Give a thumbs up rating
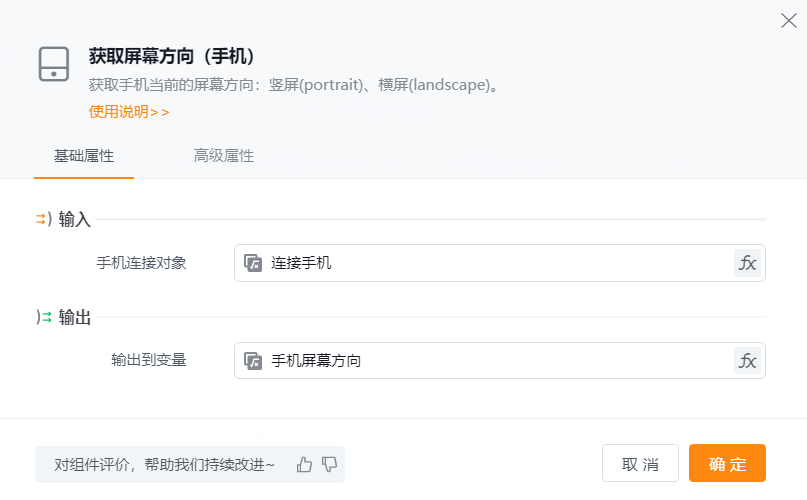This screenshot has width=807, height=500. (x=305, y=464)
